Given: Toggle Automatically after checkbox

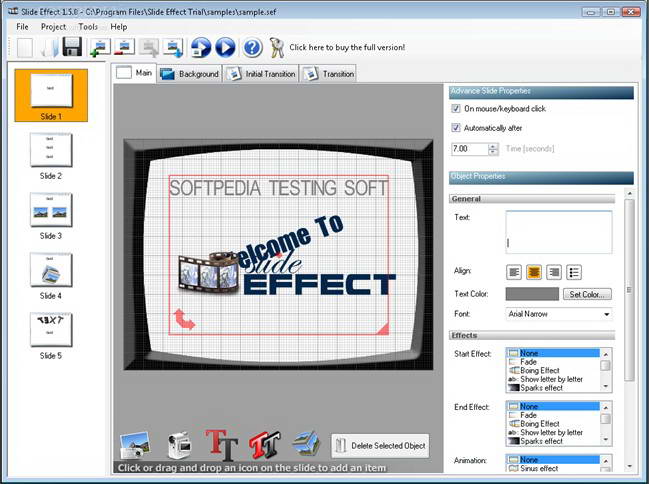Looking at the screenshot, I should pyautogui.click(x=456, y=128).
